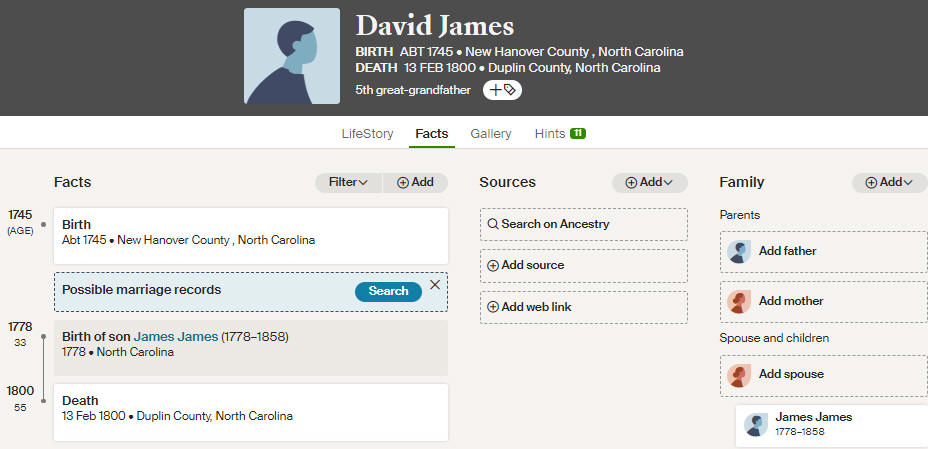
Task: Click plus icon beside Add web link
Action: tap(493, 307)
